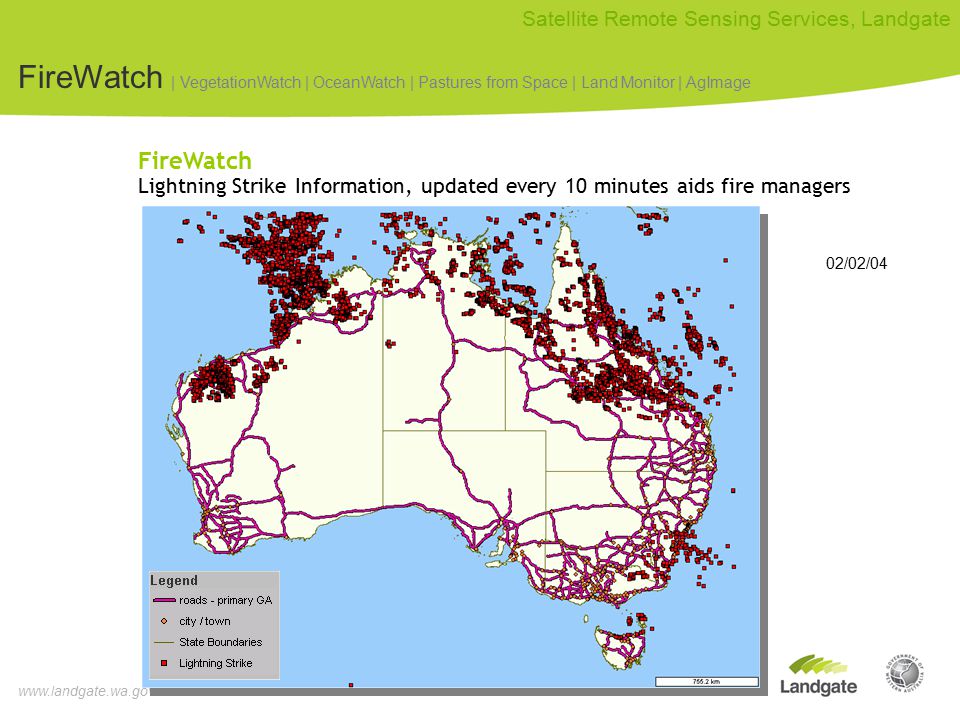Open the Land Monitor link
Image resolution: width=960 pixels, height=720 pixels.
point(628,82)
